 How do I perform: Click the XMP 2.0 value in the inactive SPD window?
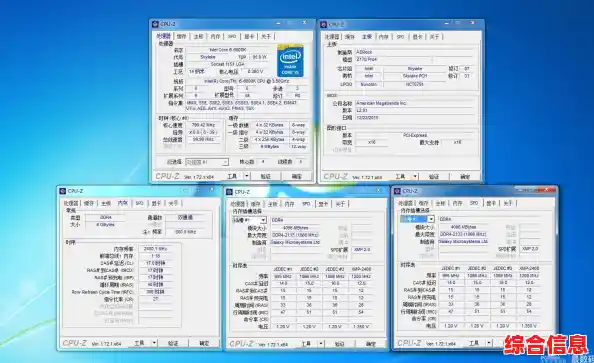tap(362, 250)
